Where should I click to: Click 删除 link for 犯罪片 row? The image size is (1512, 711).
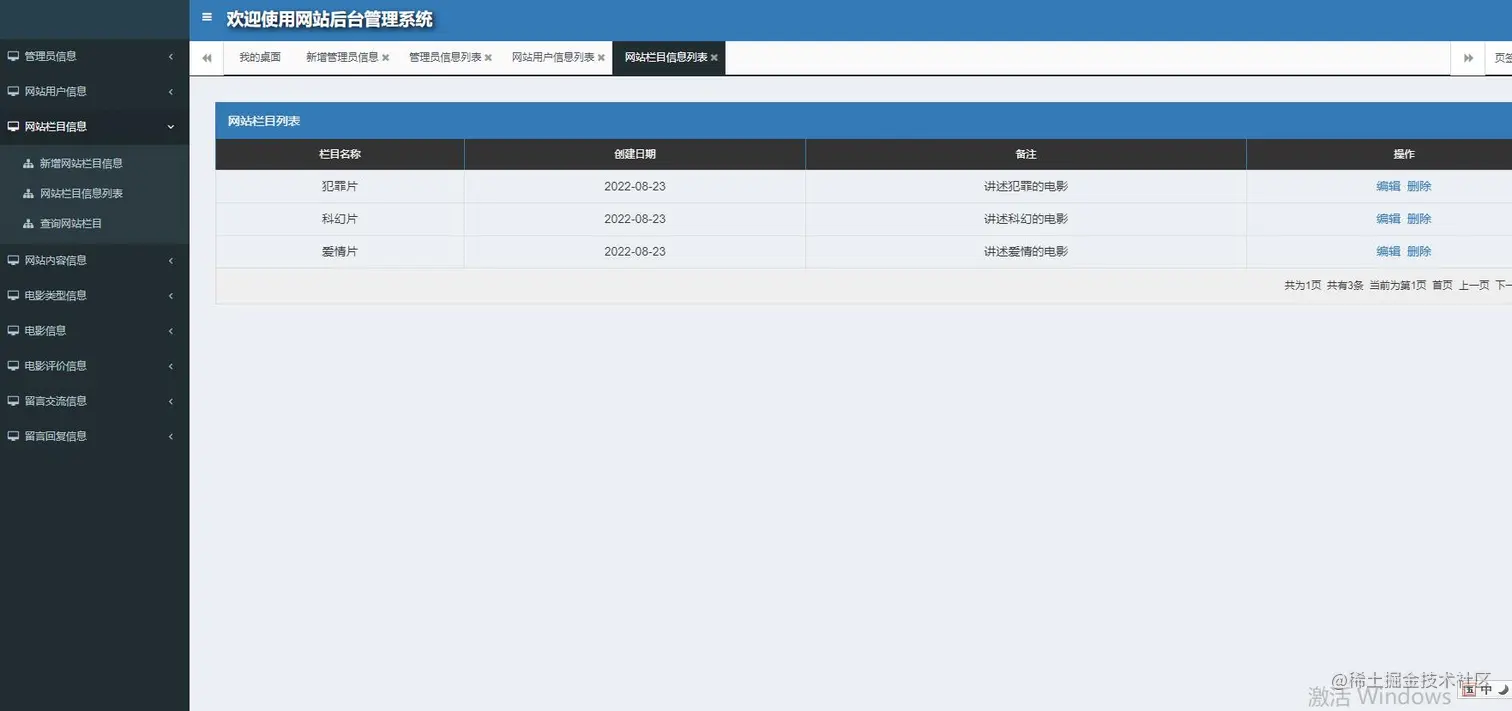(x=1419, y=186)
